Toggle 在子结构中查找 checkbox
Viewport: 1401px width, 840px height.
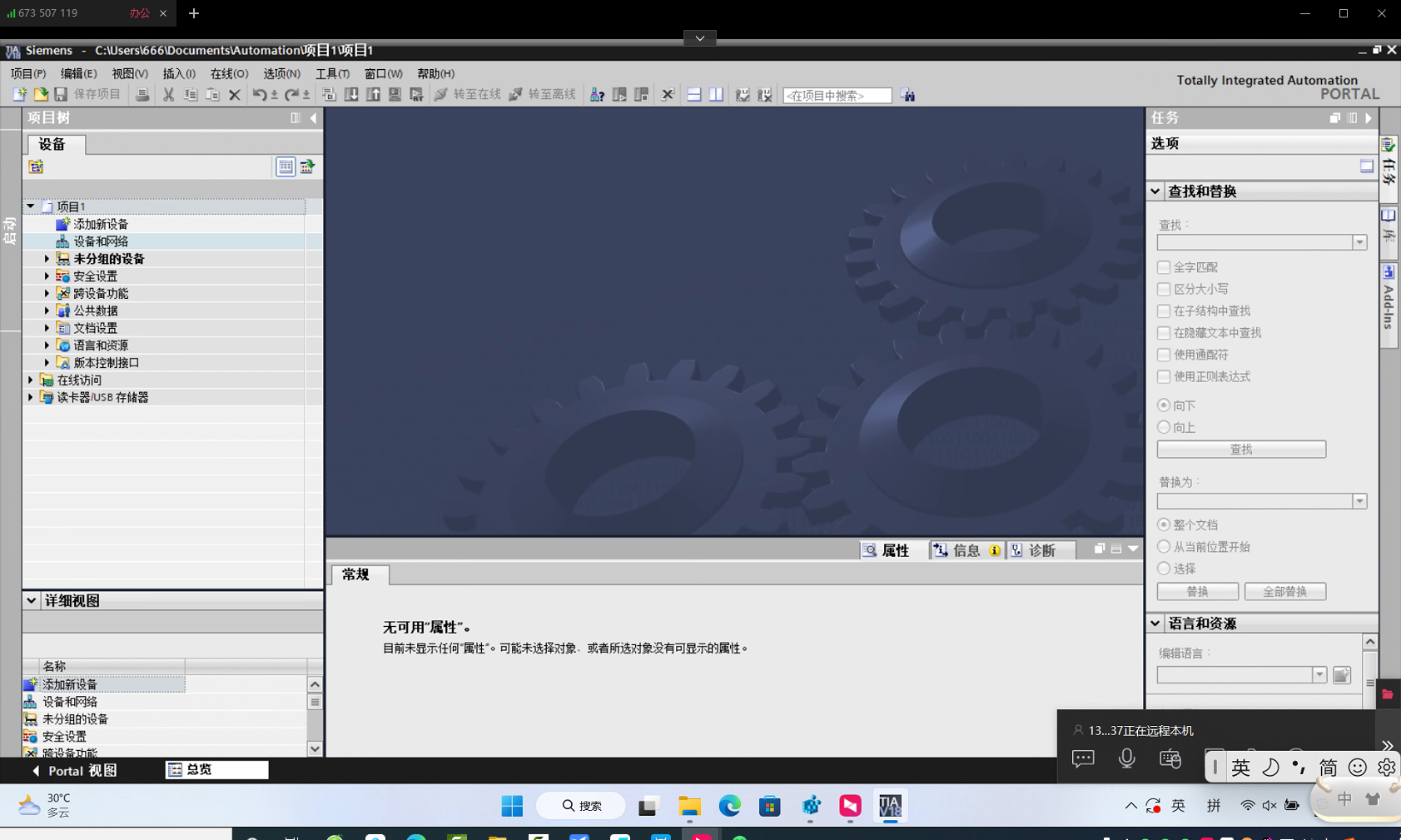click(1164, 311)
